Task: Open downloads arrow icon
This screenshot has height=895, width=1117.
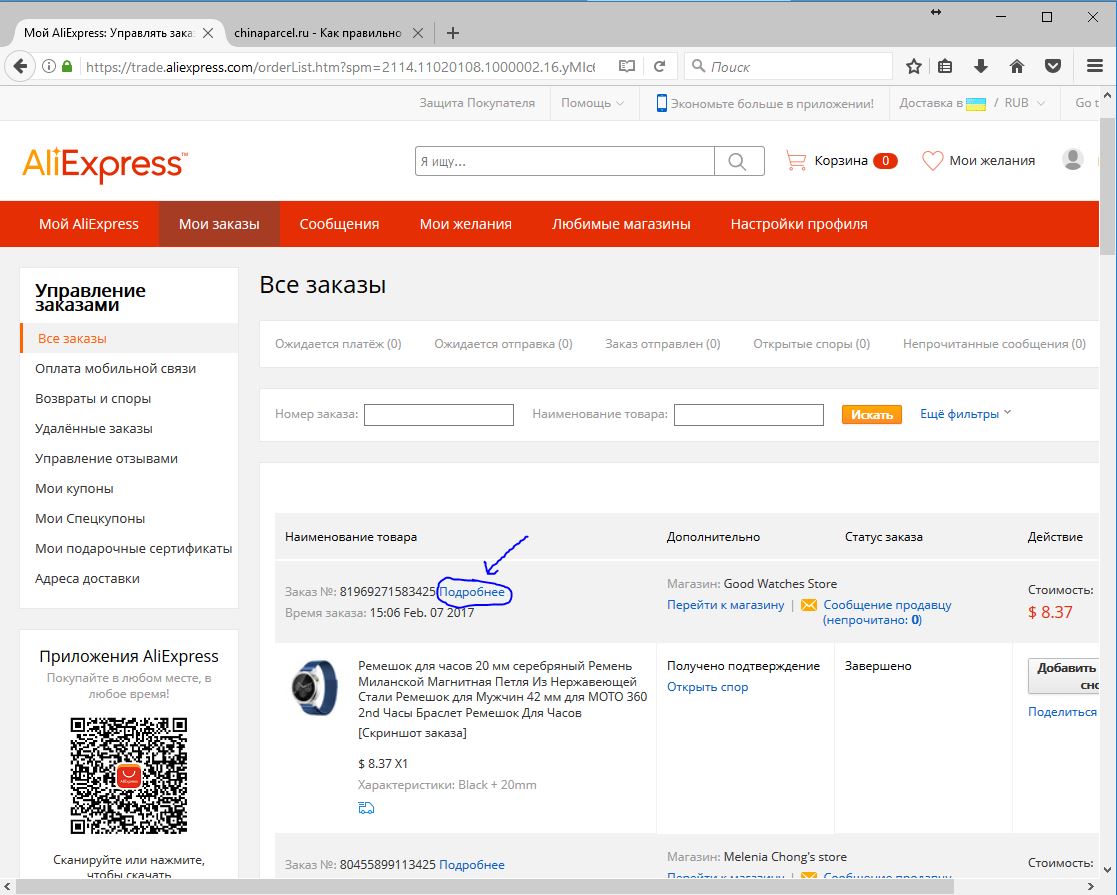Action: [x=981, y=66]
